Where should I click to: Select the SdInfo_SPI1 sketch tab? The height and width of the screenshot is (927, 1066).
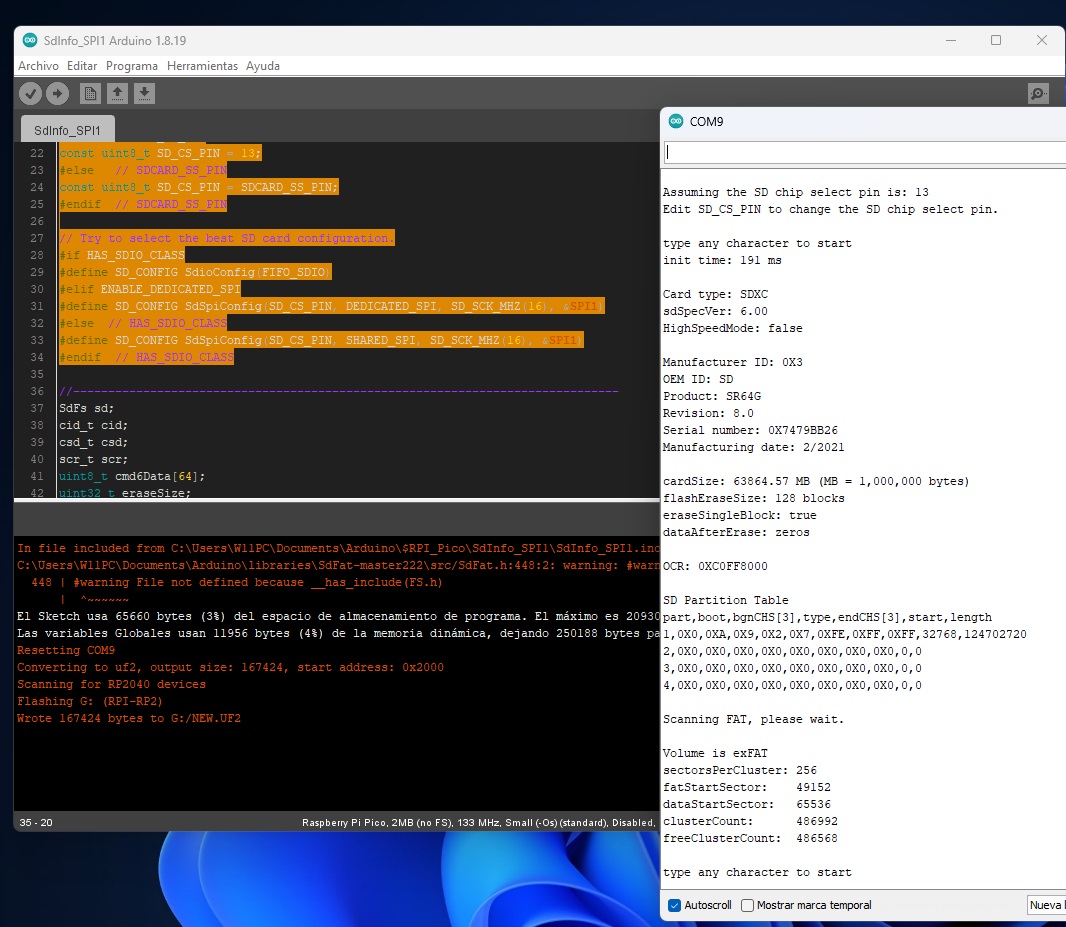pyautogui.click(x=67, y=130)
